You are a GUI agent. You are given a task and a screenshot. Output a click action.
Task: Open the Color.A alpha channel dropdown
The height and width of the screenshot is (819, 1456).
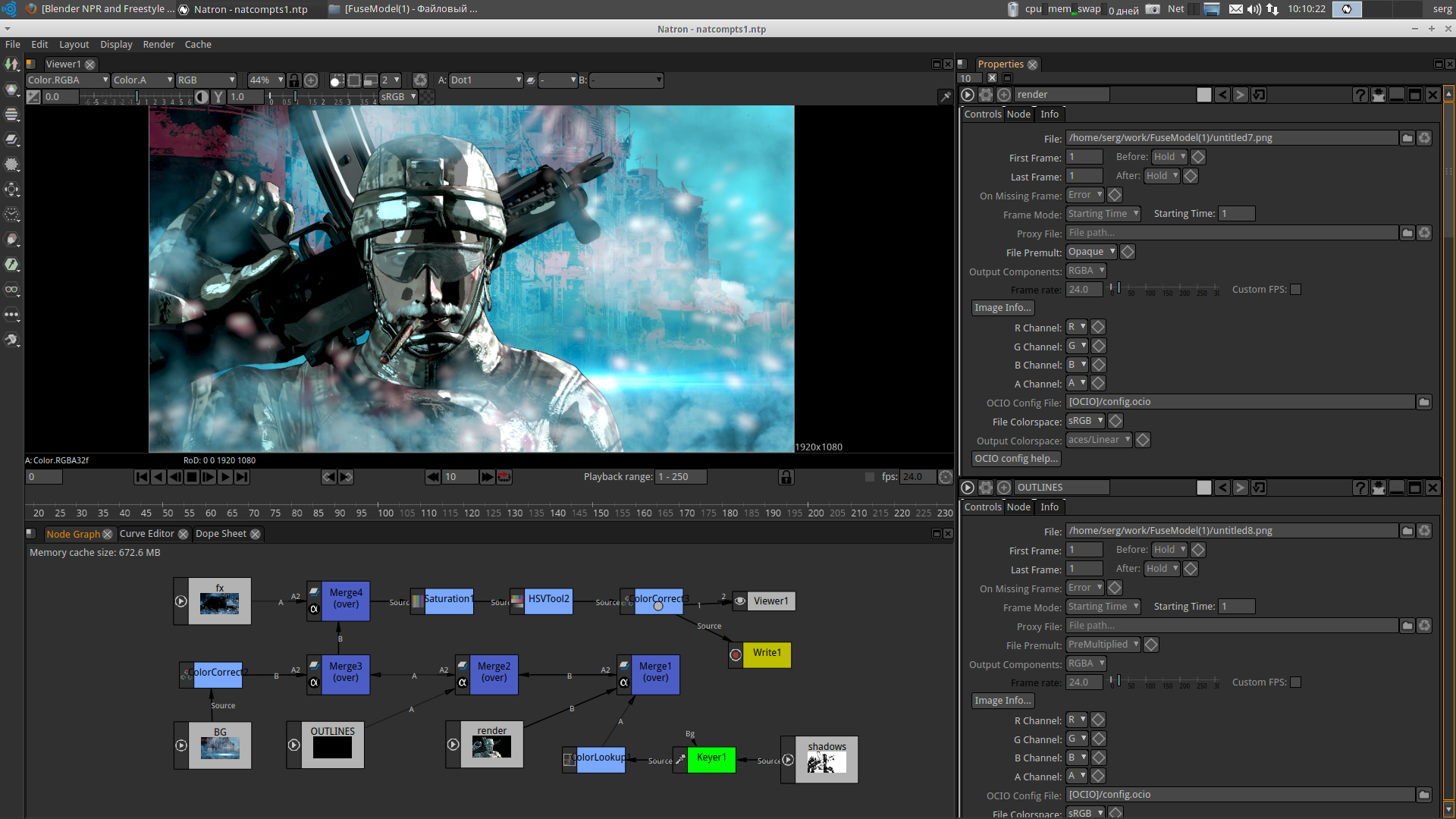pos(143,80)
